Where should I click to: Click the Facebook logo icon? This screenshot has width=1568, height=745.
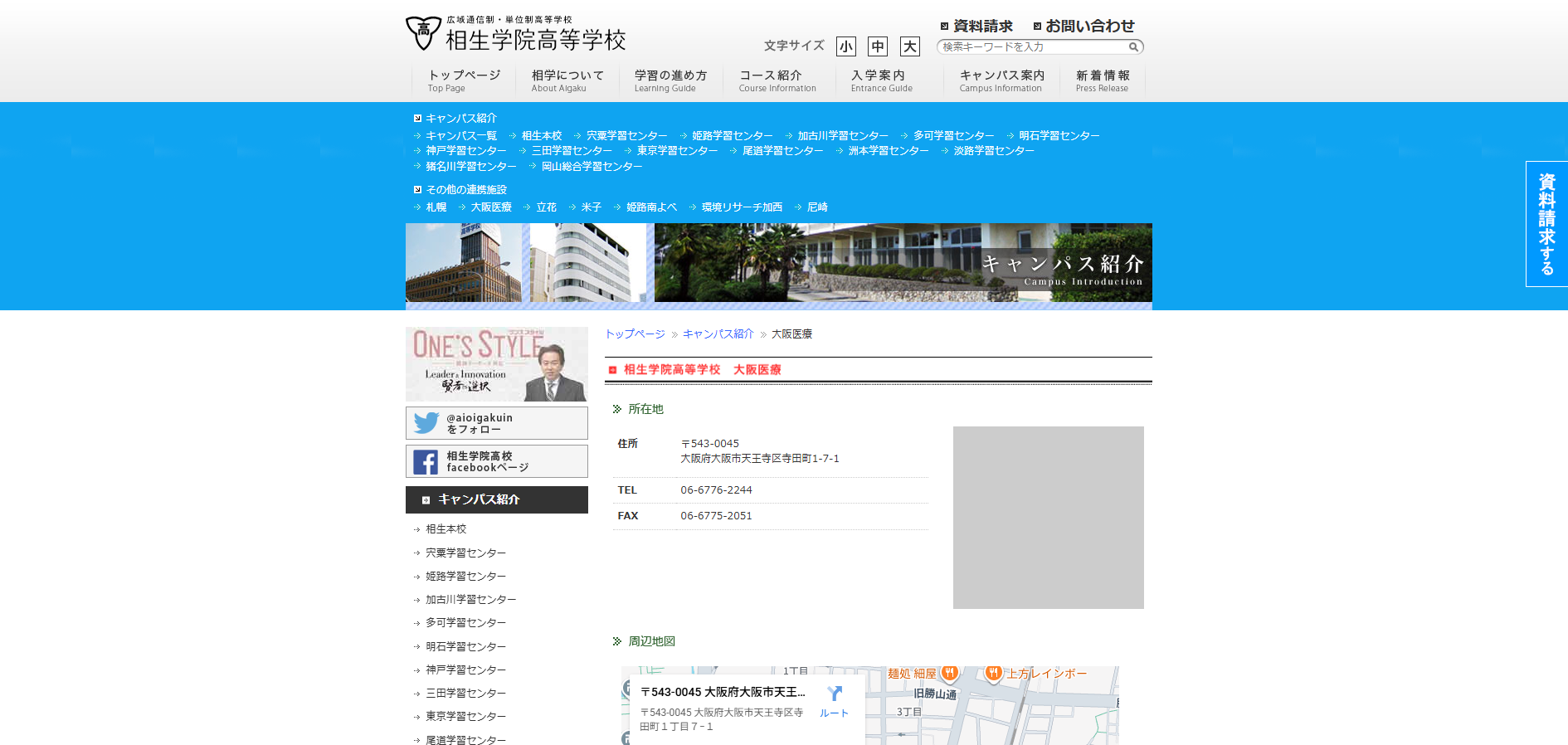[426, 462]
